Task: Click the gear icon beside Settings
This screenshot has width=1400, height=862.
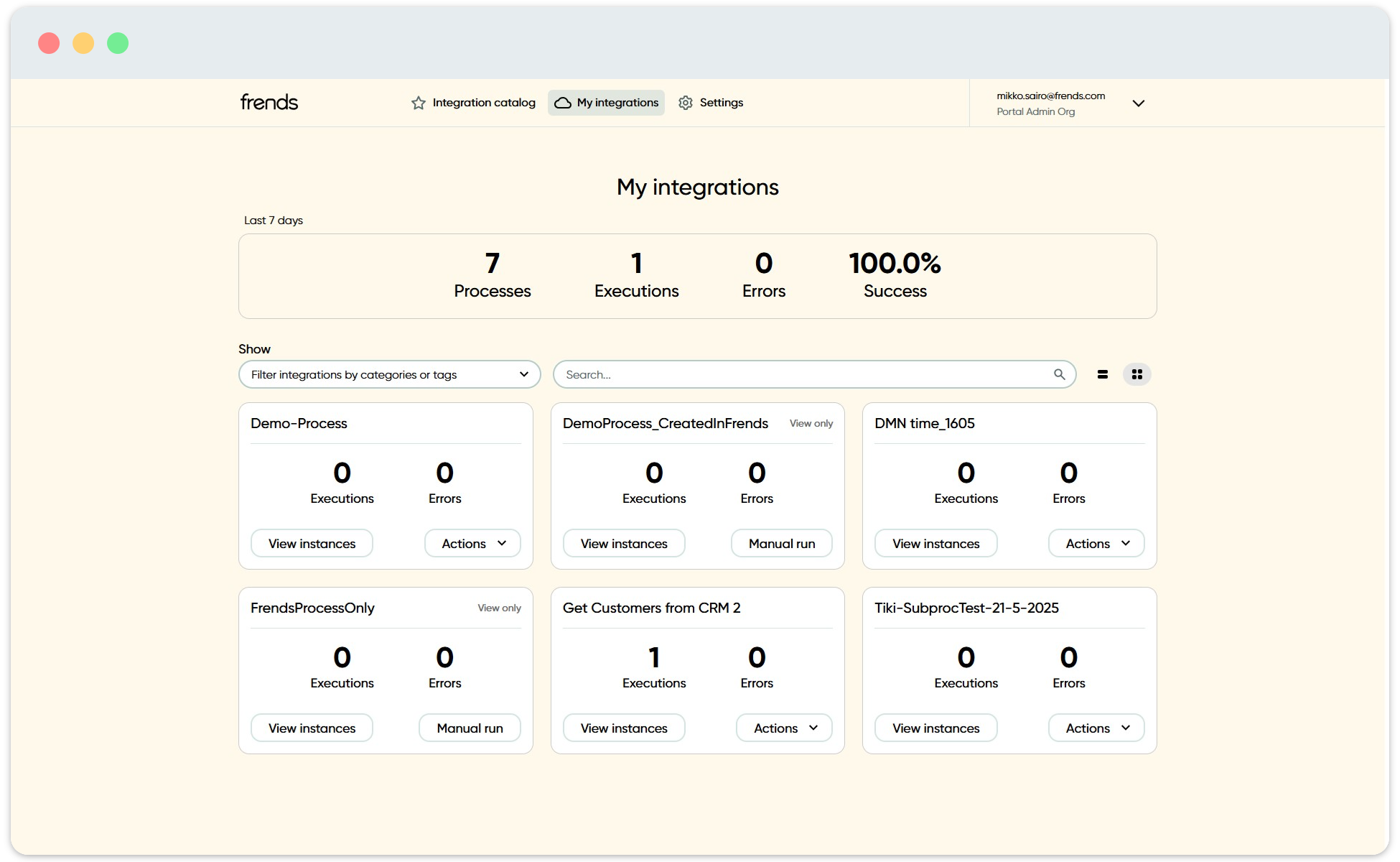Action: 686,103
